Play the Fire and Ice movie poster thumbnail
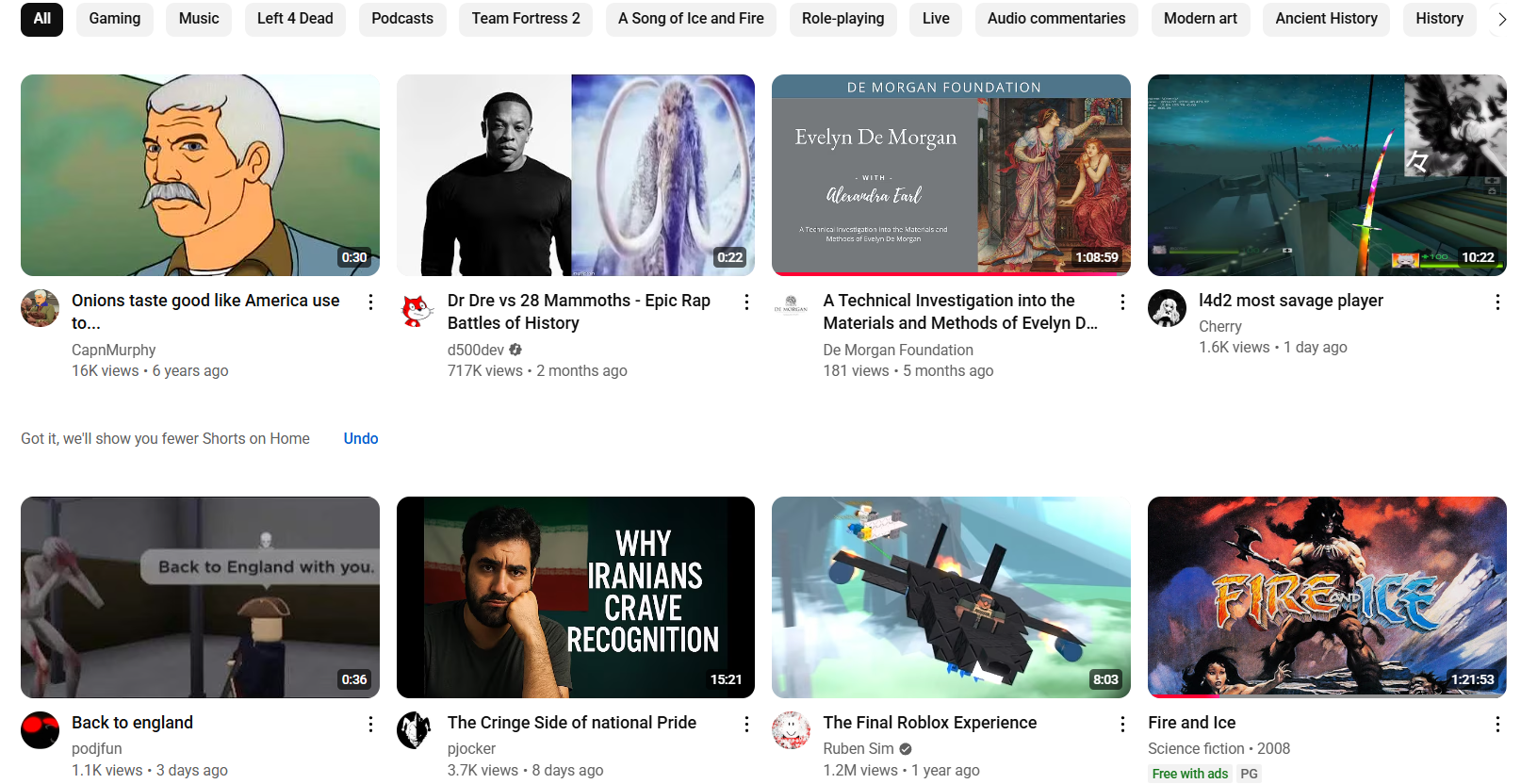Viewport: 1521px width, 784px height. (1327, 597)
